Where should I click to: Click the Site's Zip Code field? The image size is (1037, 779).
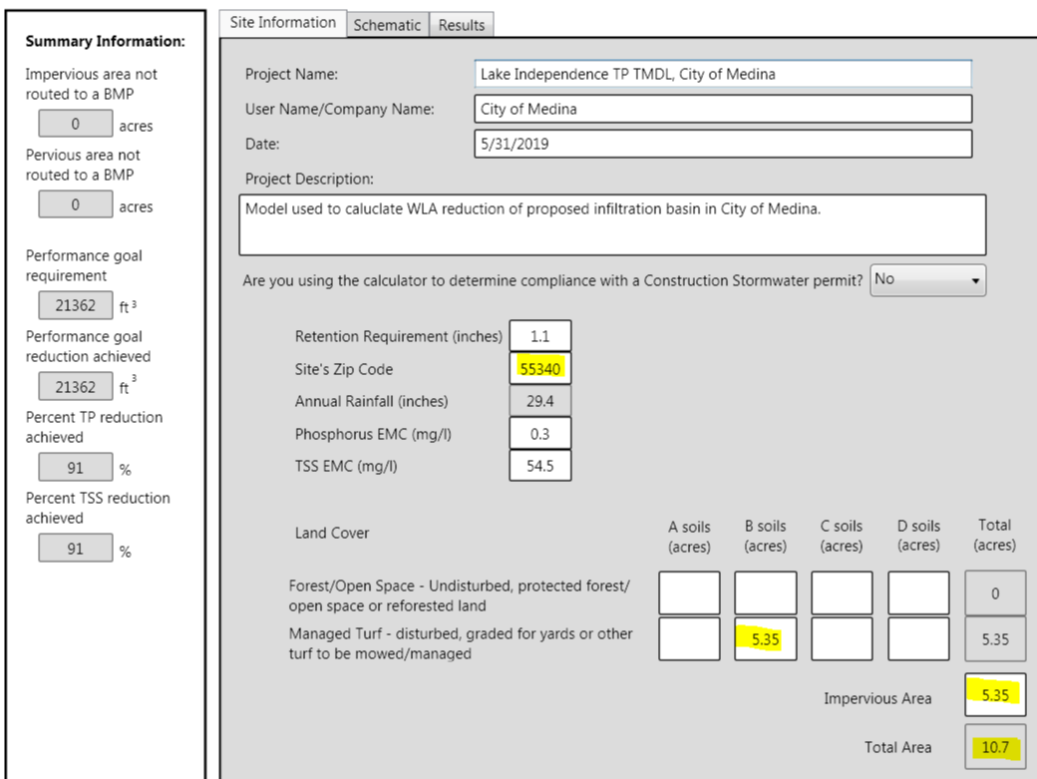tap(540, 370)
